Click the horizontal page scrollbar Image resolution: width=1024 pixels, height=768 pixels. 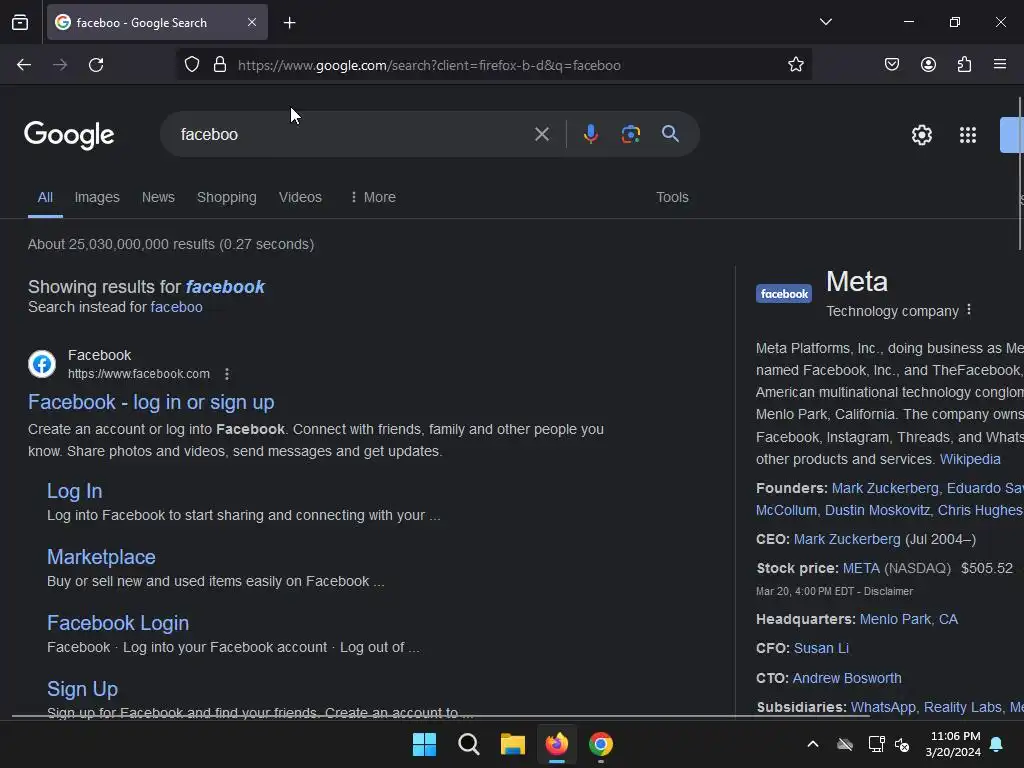coord(441,716)
